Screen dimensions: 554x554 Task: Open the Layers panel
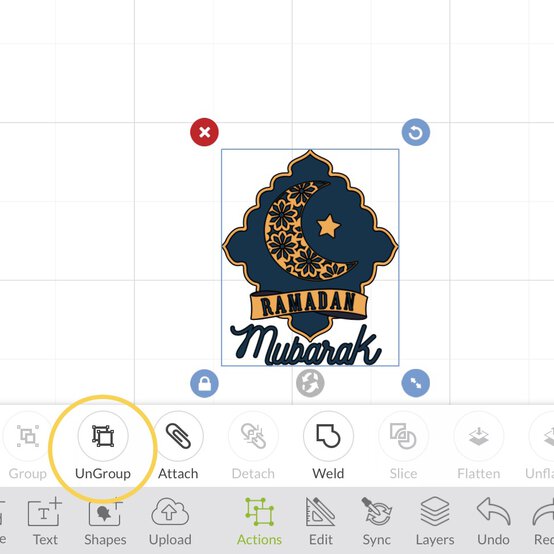pos(435,521)
